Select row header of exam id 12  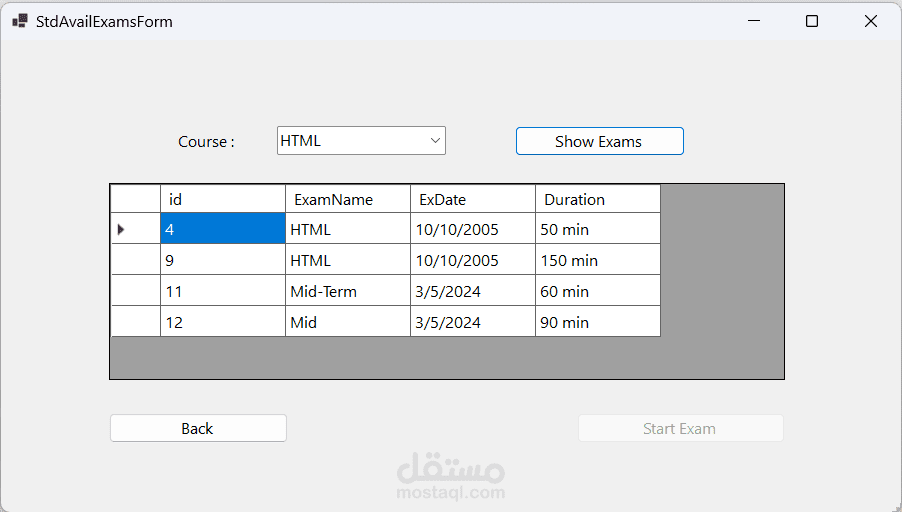pyautogui.click(x=136, y=322)
